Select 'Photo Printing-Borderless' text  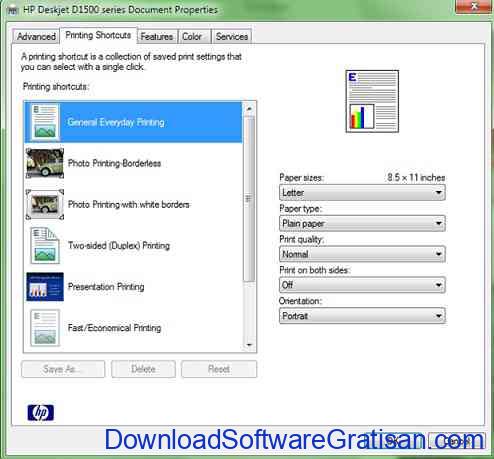[115, 163]
